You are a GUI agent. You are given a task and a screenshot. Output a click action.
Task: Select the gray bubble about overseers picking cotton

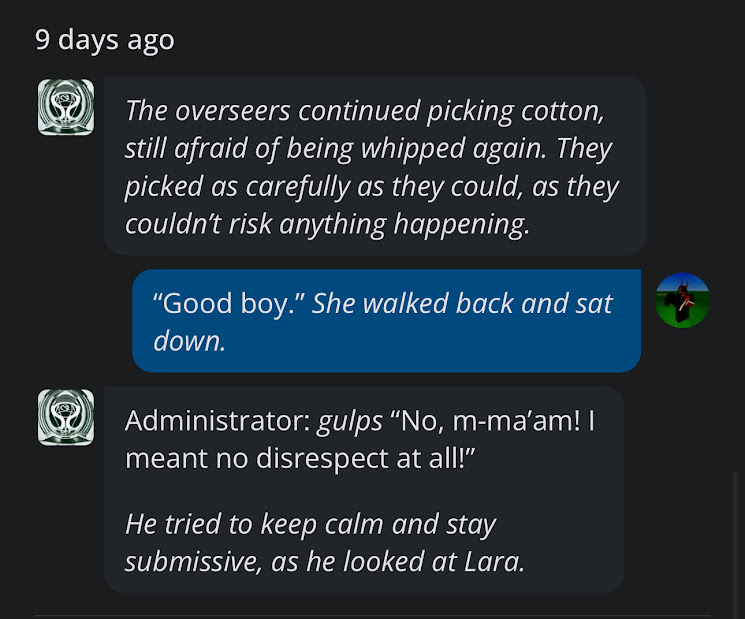point(375,166)
